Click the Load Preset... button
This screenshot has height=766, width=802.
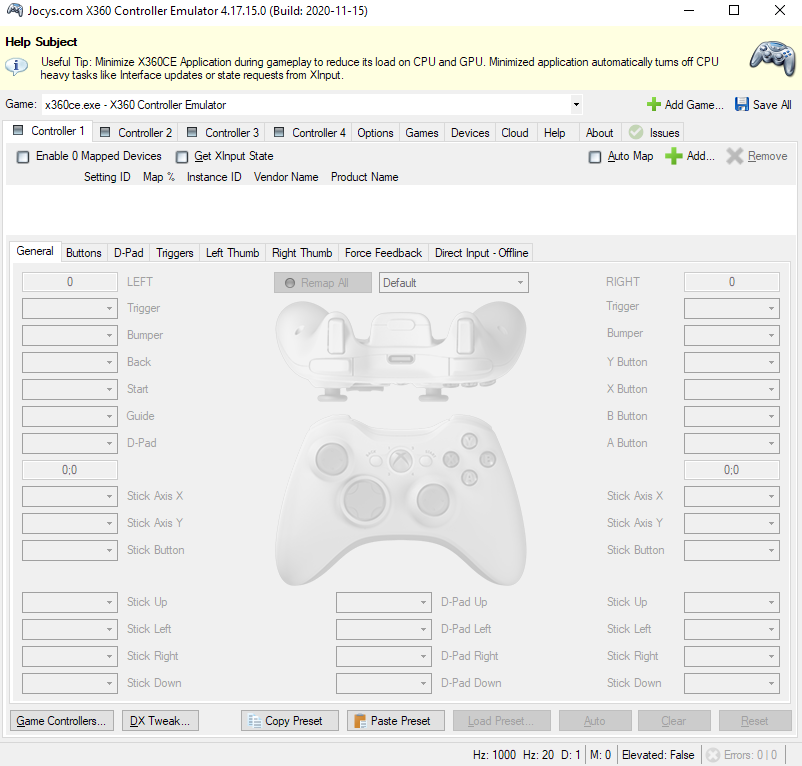click(x=502, y=720)
